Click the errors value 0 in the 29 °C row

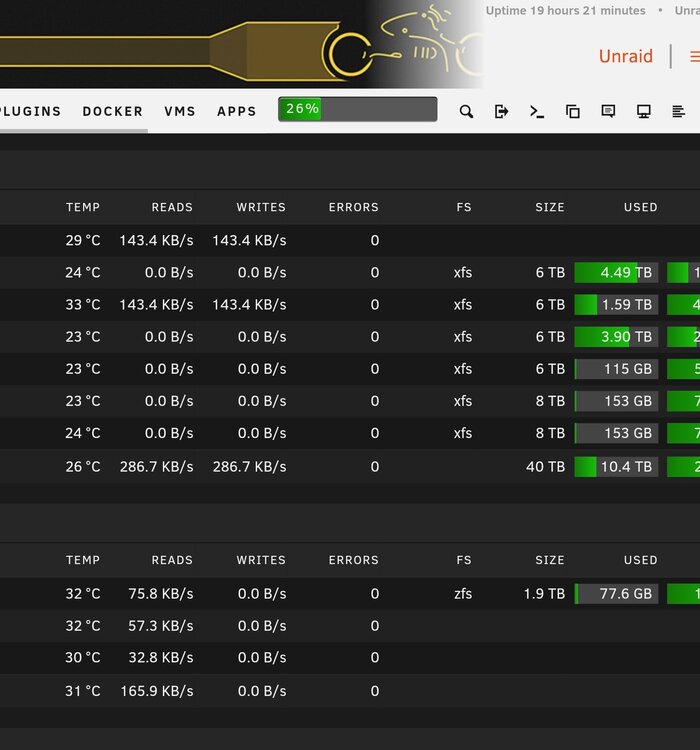click(x=375, y=240)
